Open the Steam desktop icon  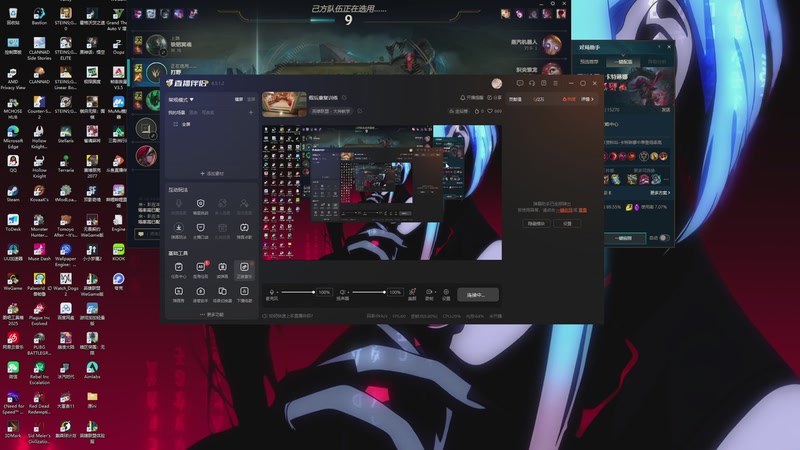(x=13, y=193)
